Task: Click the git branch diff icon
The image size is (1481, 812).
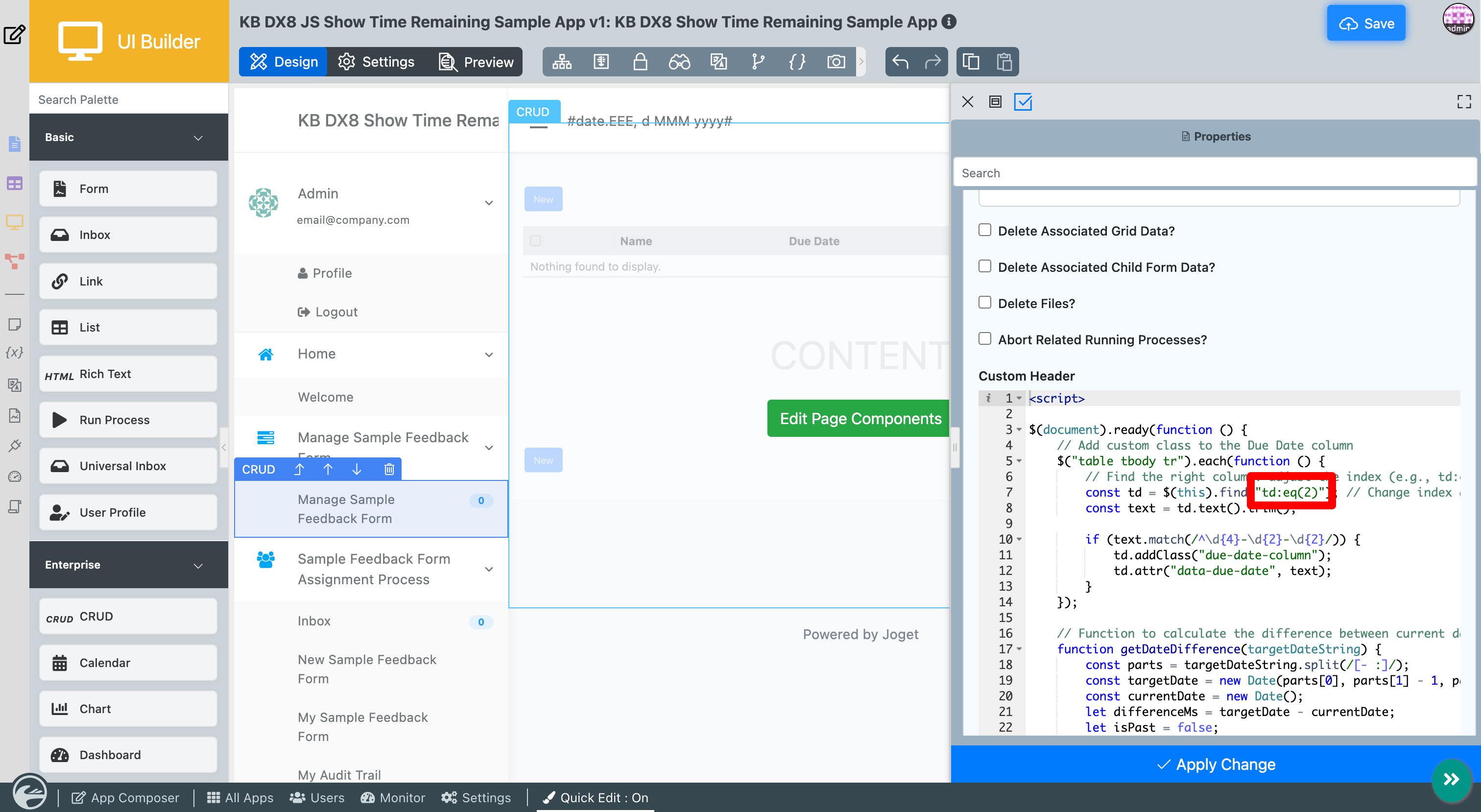Action: 758,62
